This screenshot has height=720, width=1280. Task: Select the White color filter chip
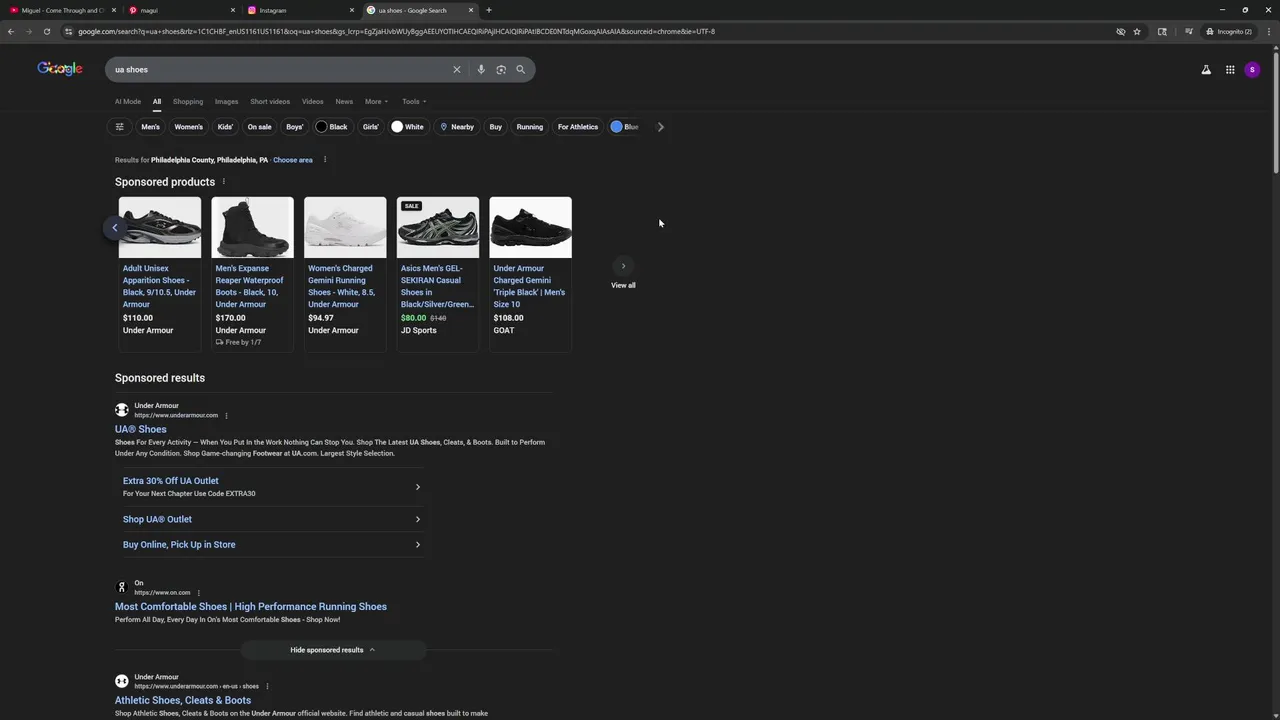[408, 127]
